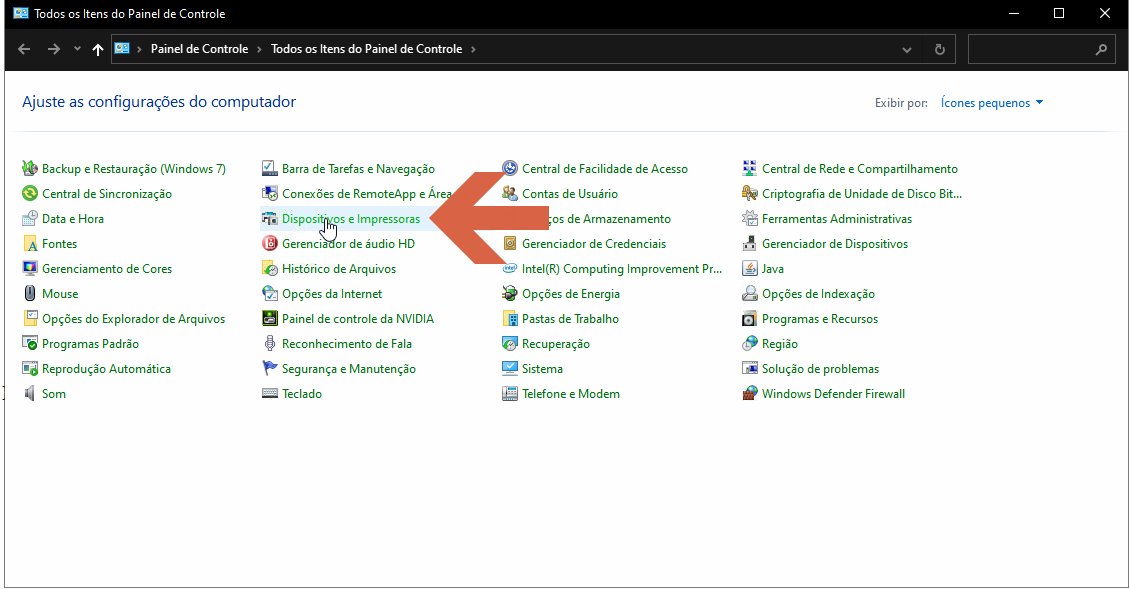Open Conexões de RemoteApp e Área link

pos(366,193)
